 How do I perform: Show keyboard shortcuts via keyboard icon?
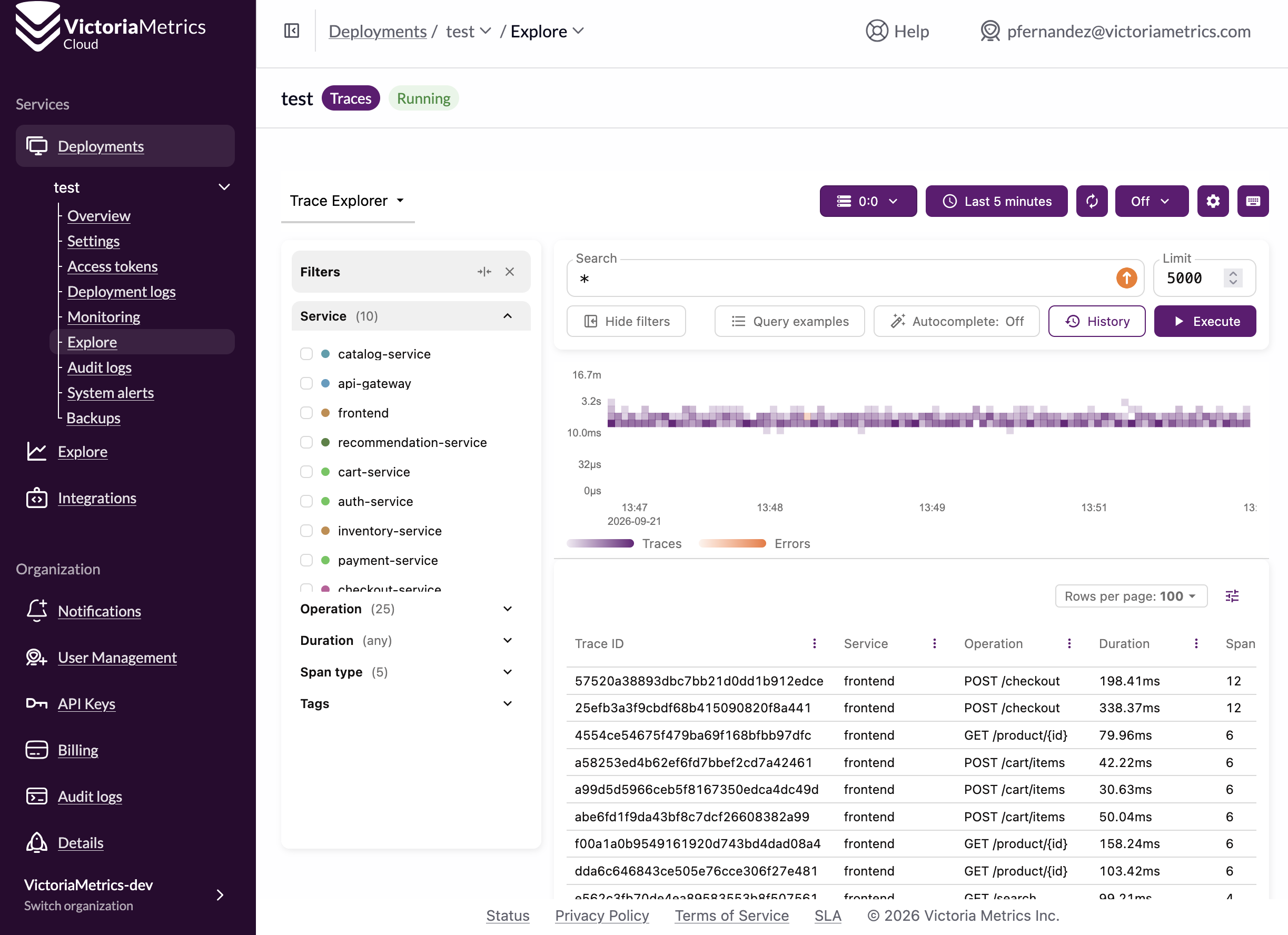pyautogui.click(x=1253, y=201)
